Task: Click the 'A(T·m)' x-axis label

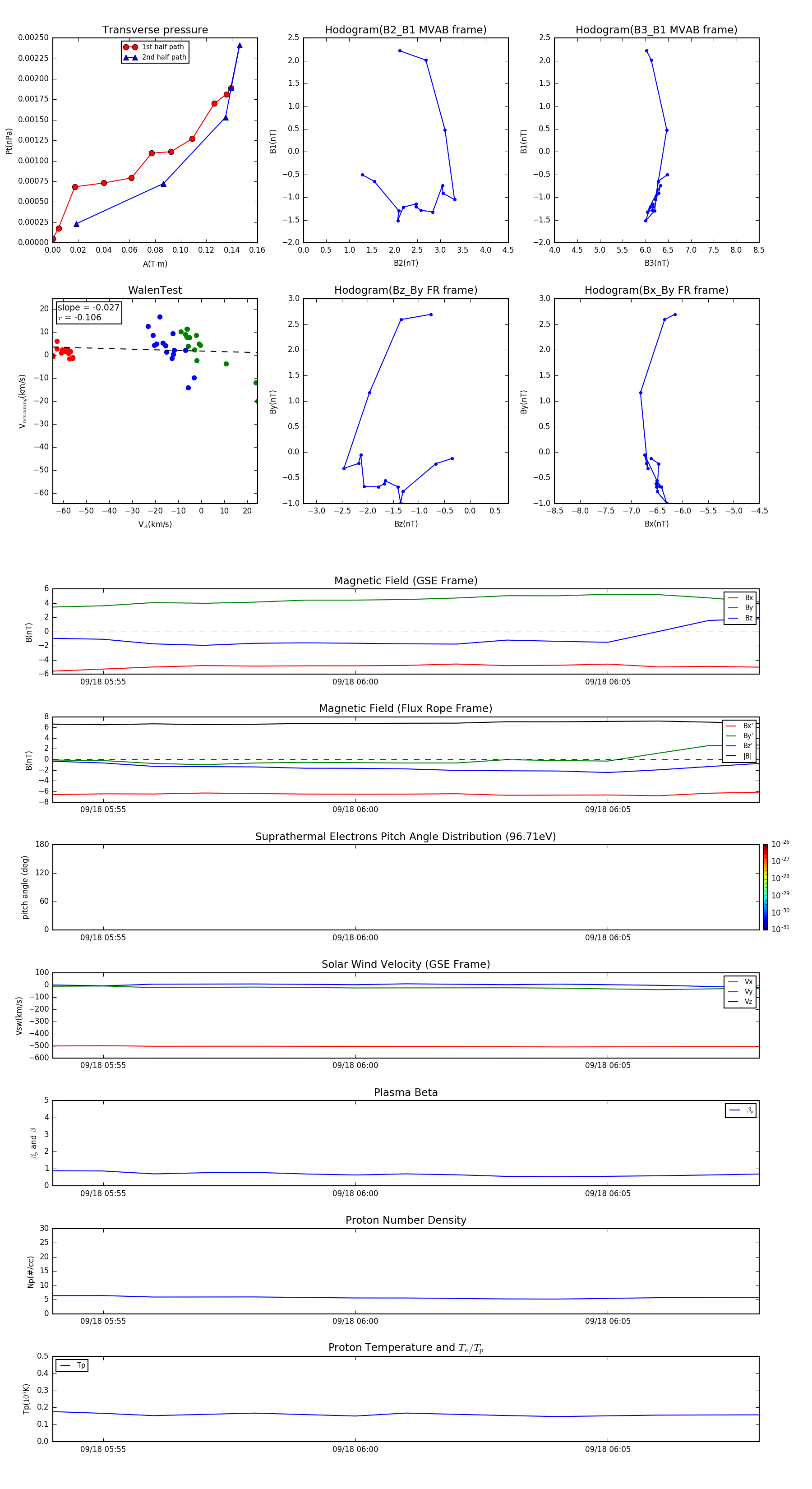Action: pyautogui.click(x=155, y=264)
